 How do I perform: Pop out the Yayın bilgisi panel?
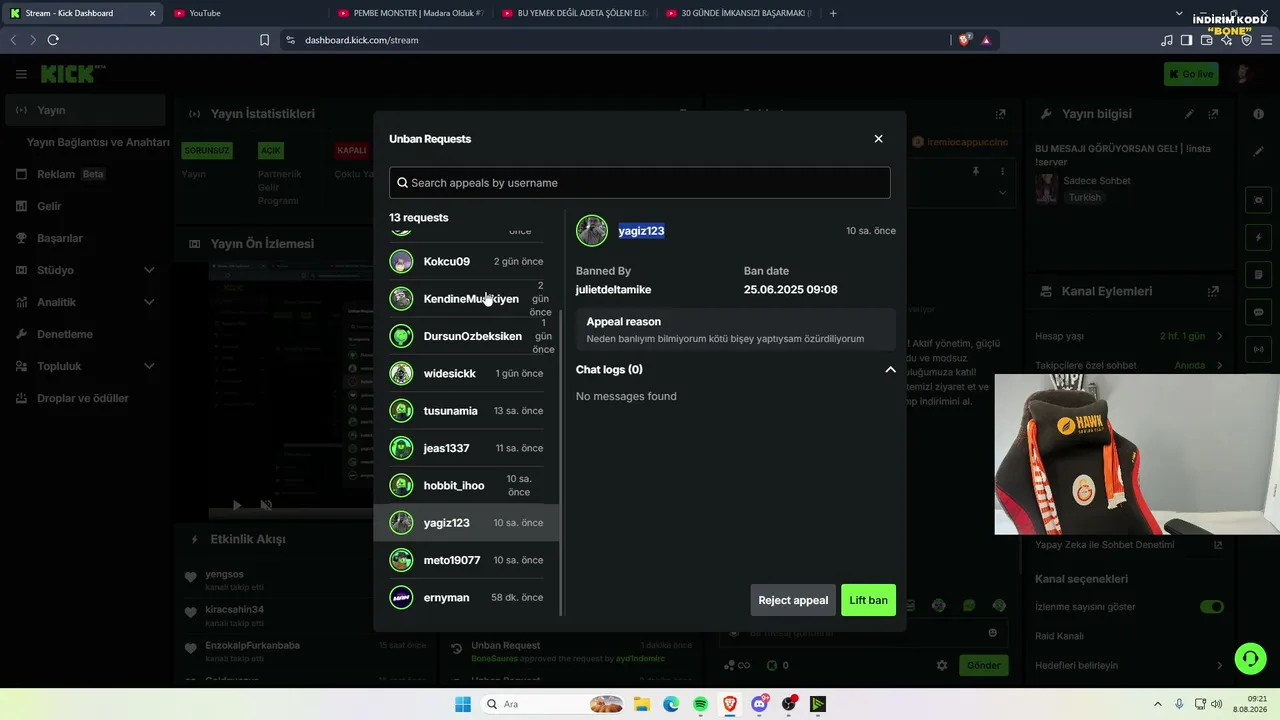tap(1213, 114)
